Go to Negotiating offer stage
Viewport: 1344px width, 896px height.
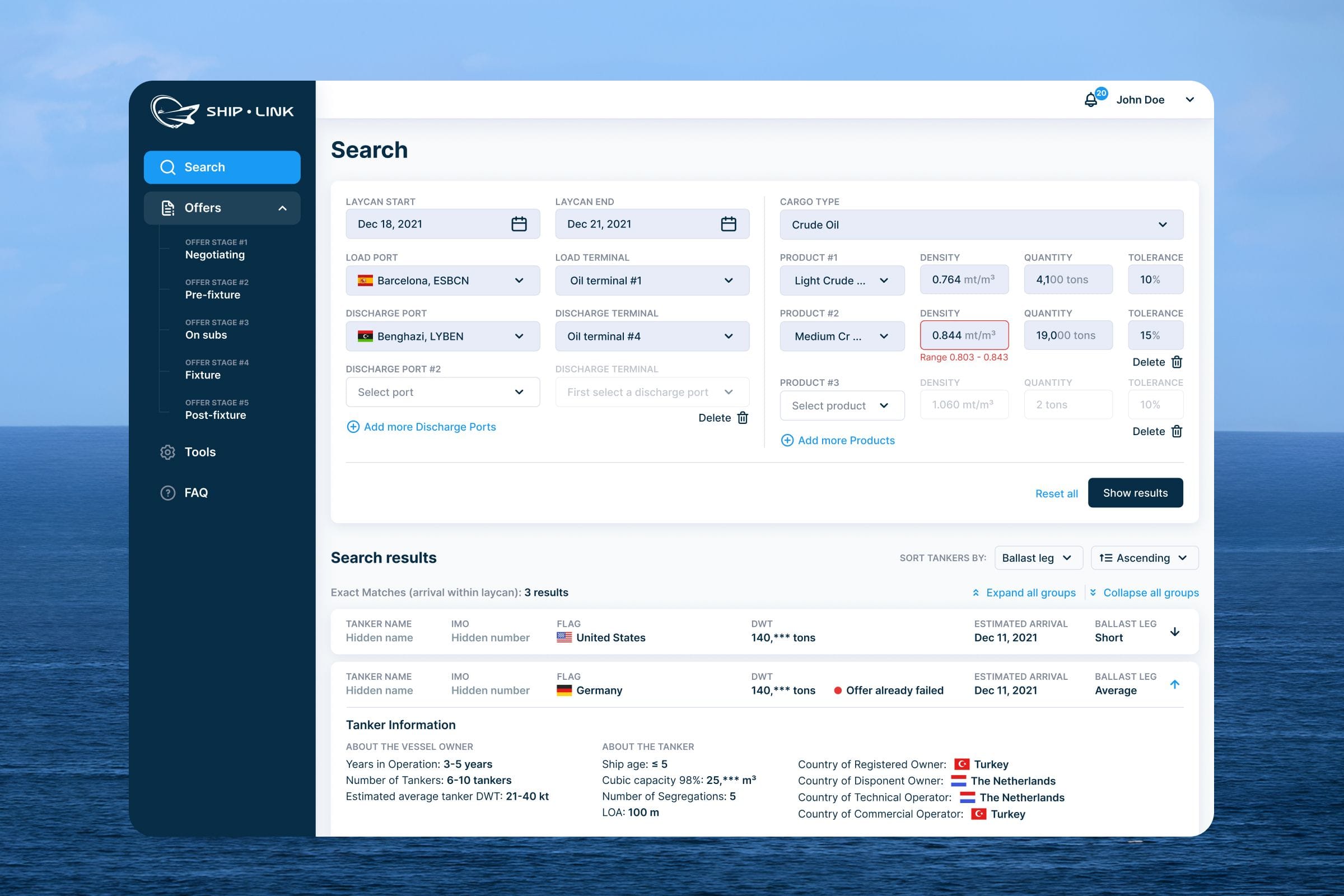pos(215,255)
